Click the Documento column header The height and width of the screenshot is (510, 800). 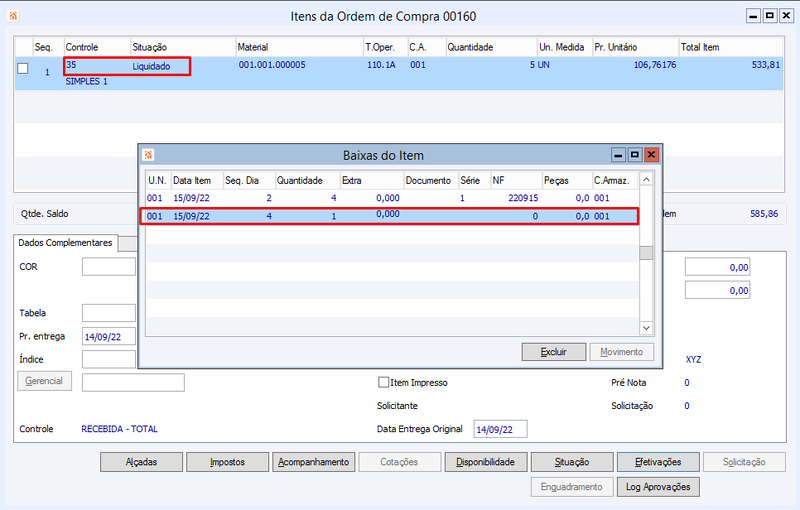(x=431, y=181)
